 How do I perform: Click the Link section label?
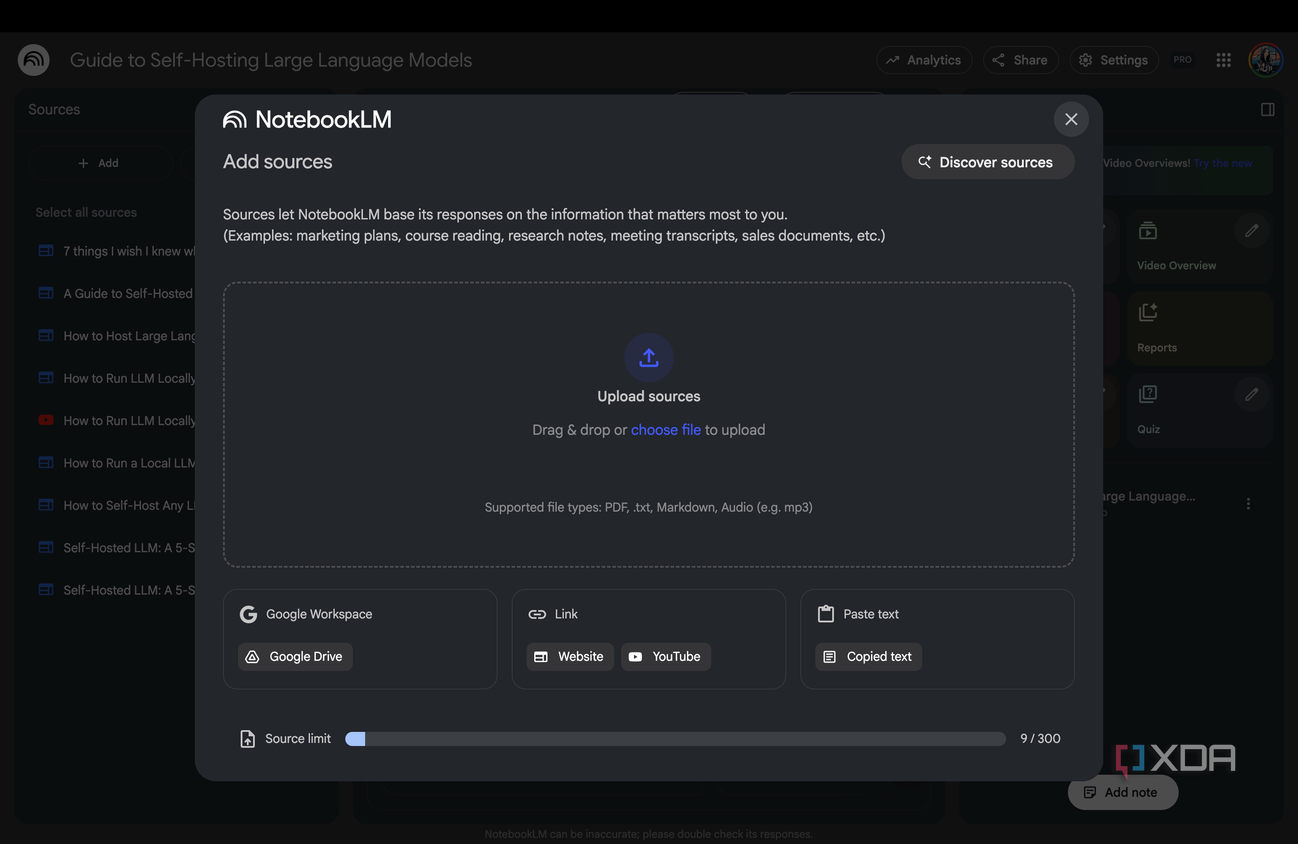[566, 614]
